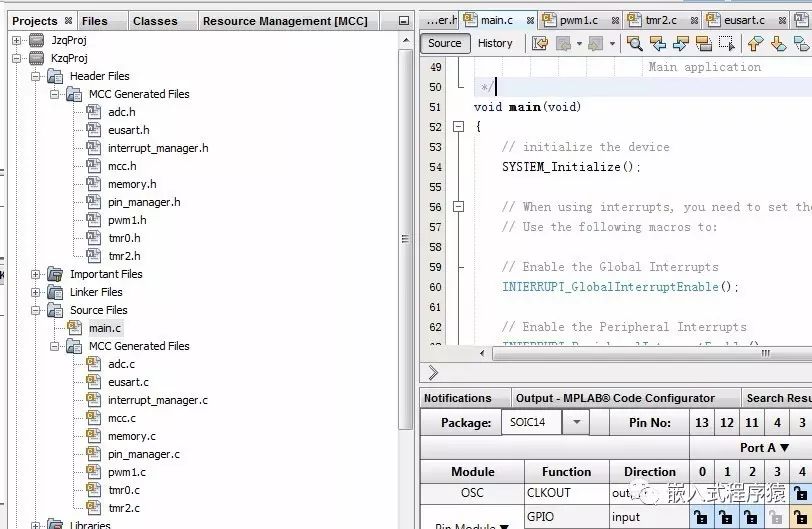
Task: Click scroll-up arrow of Projects panel scrollbar
Action: [x=406, y=40]
